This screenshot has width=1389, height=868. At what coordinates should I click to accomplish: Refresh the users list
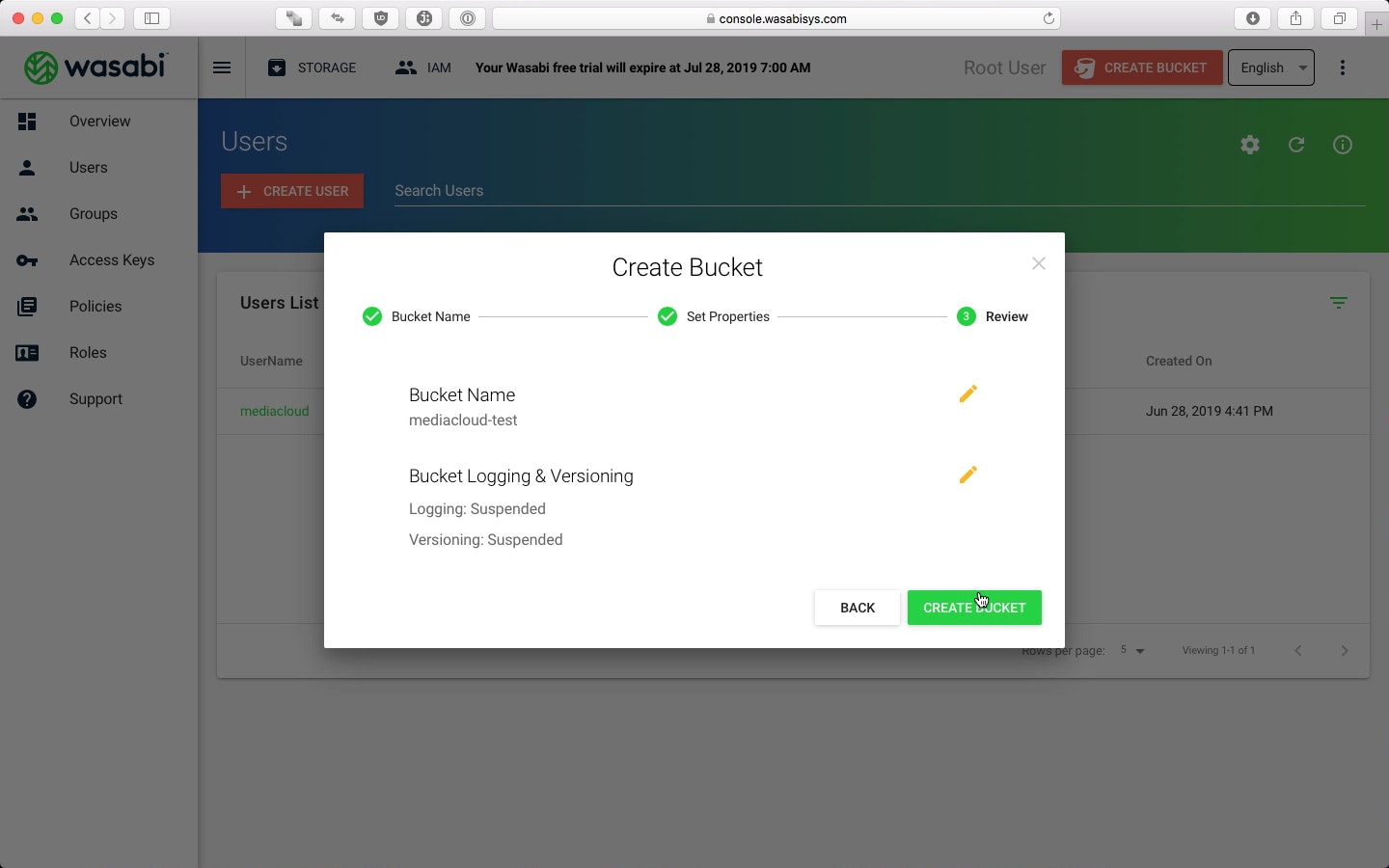tap(1296, 145)
